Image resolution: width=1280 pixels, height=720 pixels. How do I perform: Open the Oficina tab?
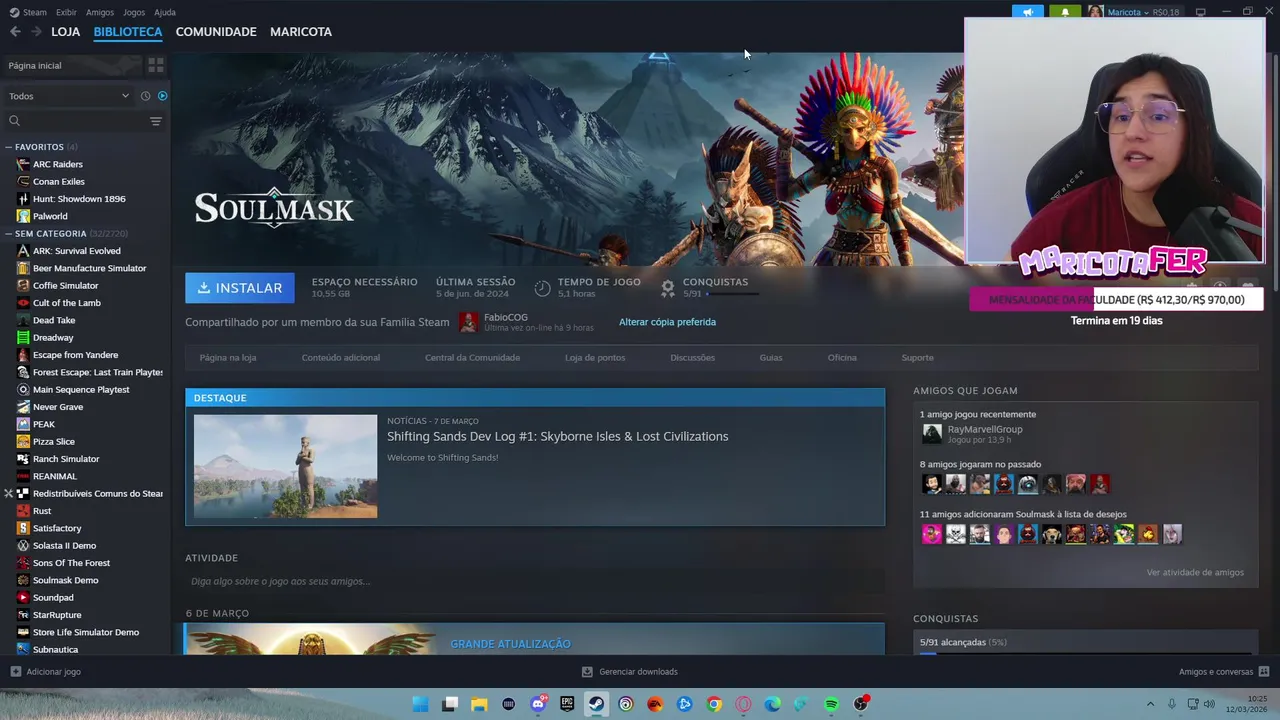842,358
